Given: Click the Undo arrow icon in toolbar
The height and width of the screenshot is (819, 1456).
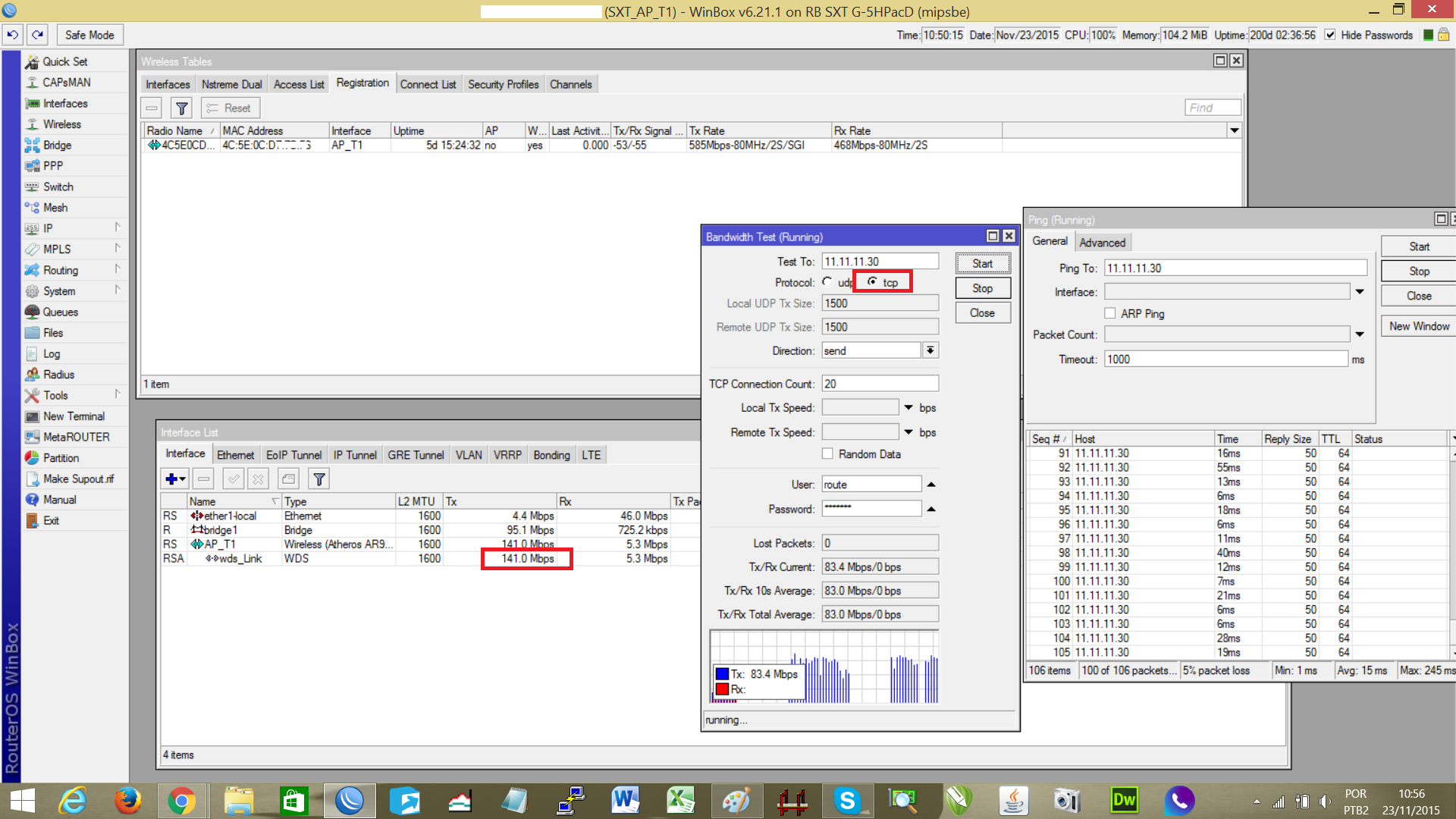Looking at the screenshot, I should click(x=13, y=35).
